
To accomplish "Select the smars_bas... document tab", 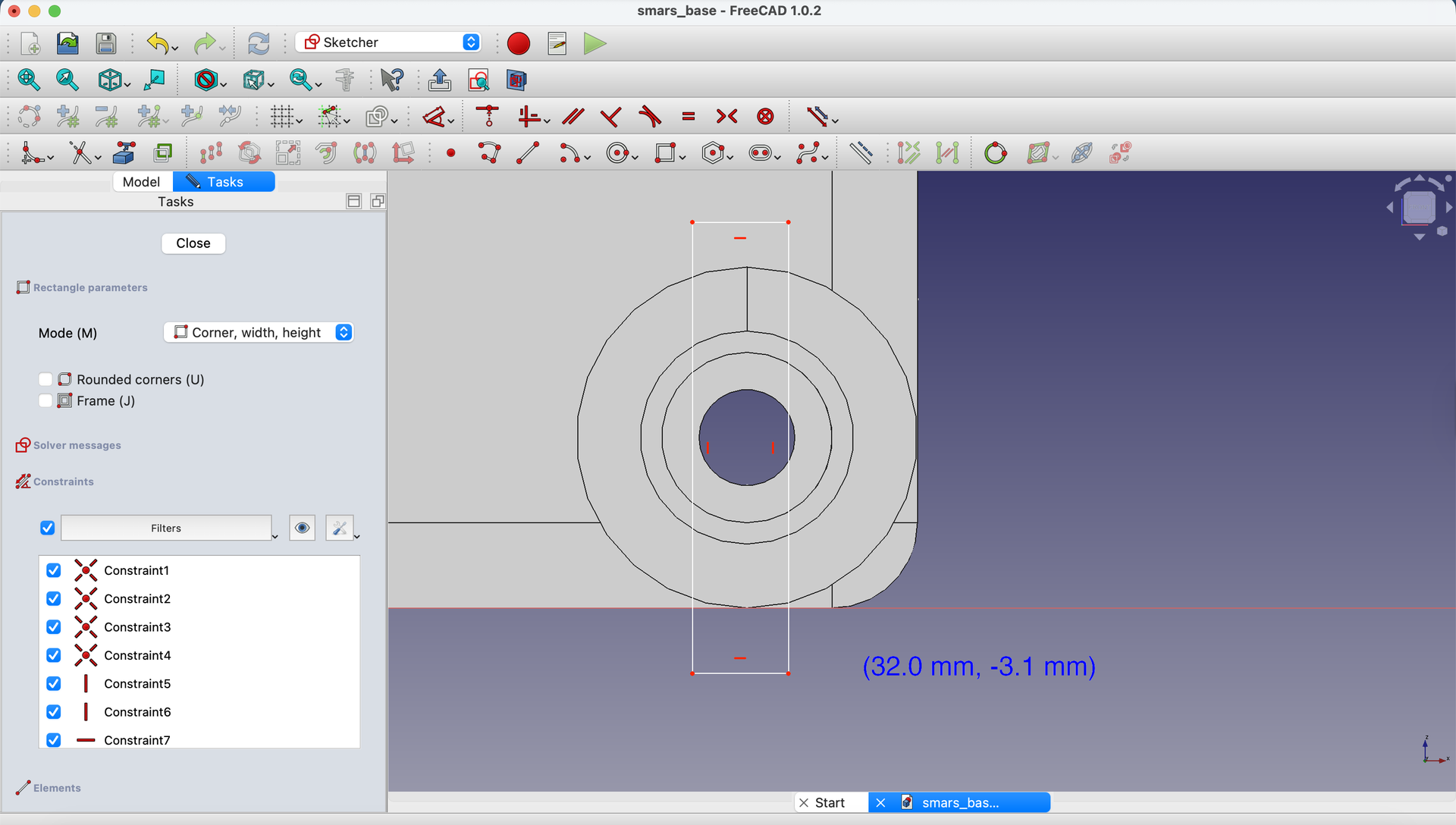I will 959,802.
